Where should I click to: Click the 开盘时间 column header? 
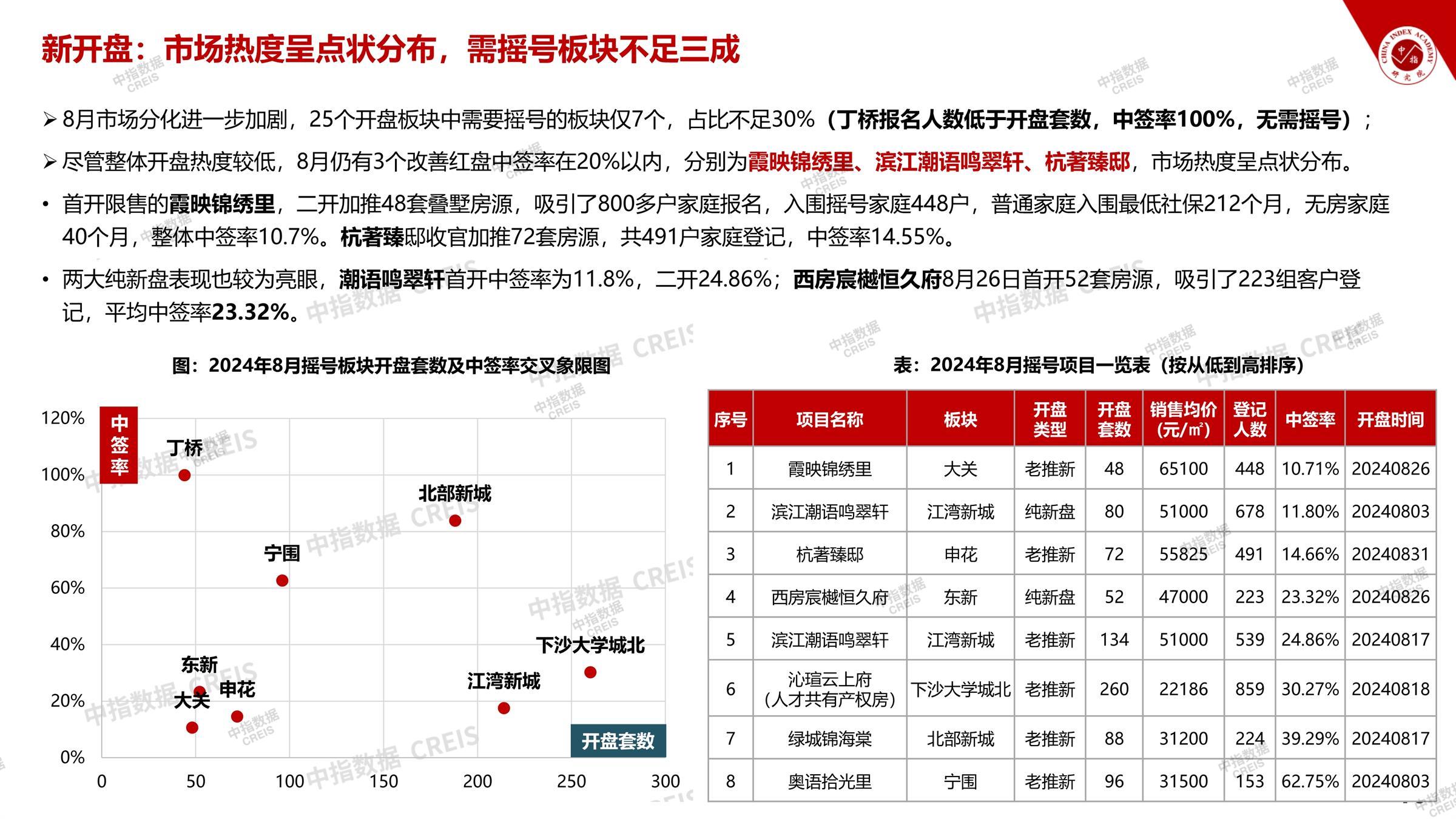point(1390,419)
